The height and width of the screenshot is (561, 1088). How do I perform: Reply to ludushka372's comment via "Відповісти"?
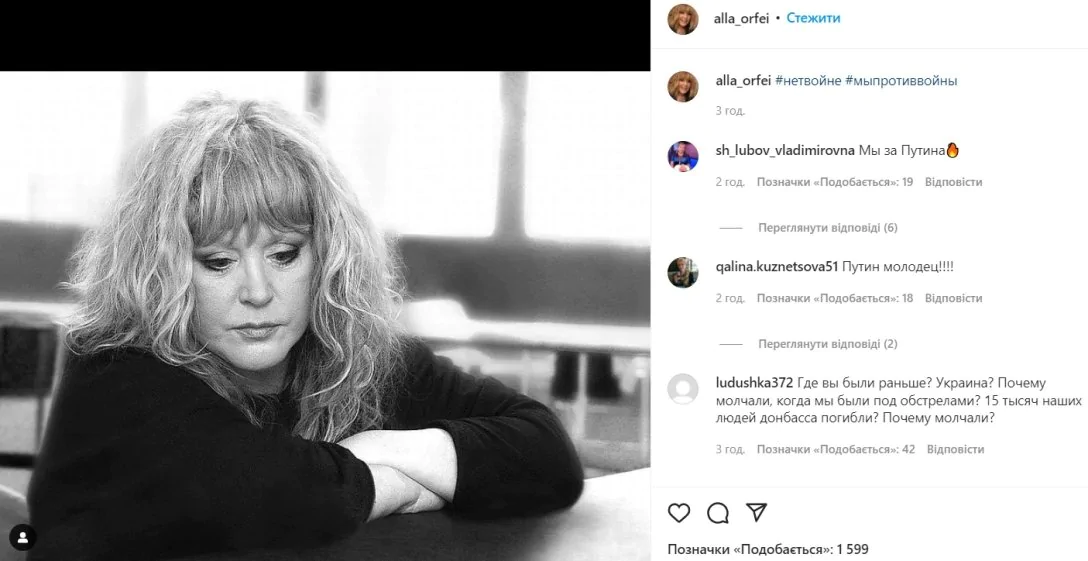click(x=955, y=450)
